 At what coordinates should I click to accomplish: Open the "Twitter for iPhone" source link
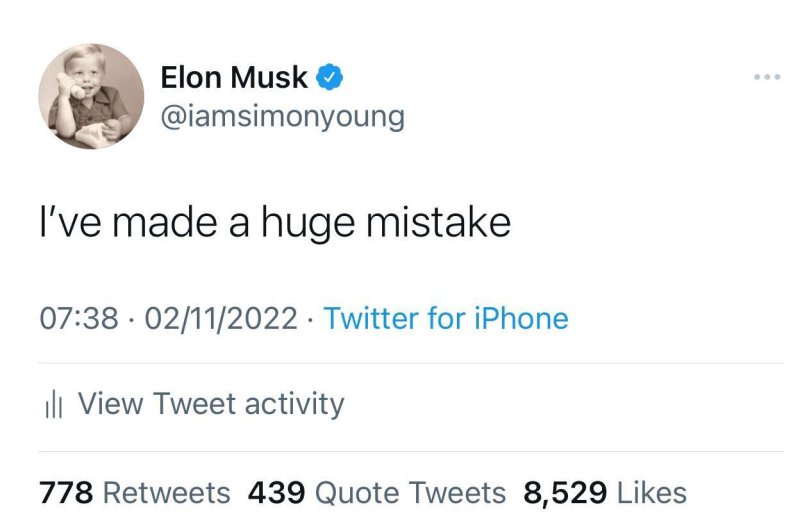tap(446, 319)
